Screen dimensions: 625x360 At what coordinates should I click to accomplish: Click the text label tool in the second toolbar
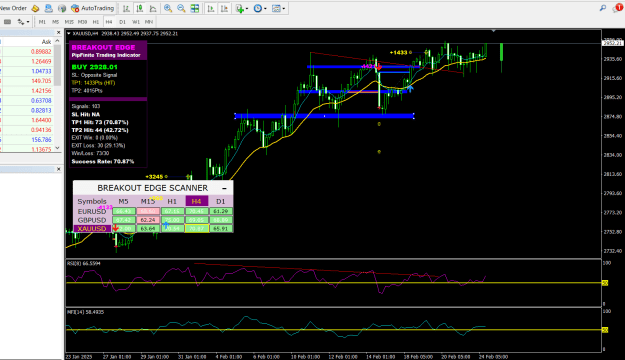coord(7,22)
